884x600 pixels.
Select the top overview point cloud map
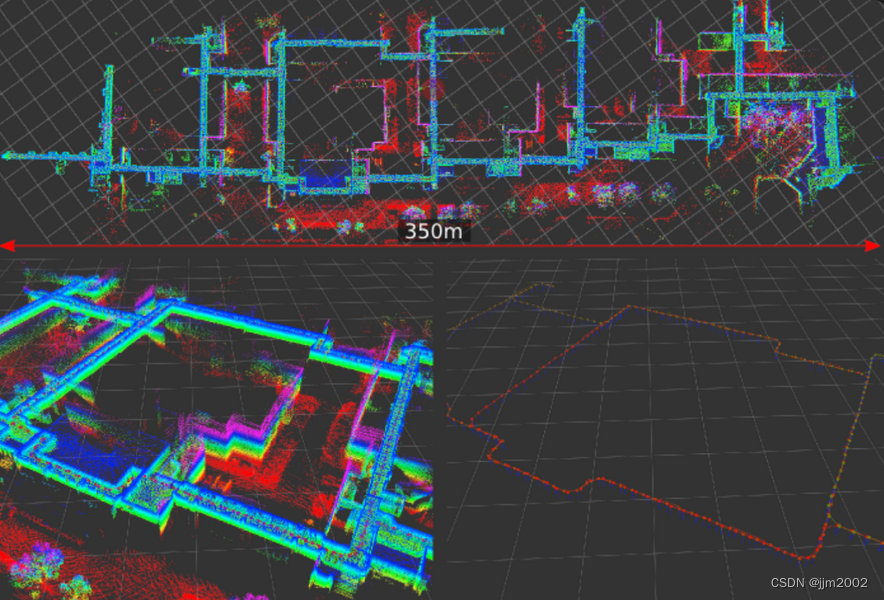click(x=442, y=120)
